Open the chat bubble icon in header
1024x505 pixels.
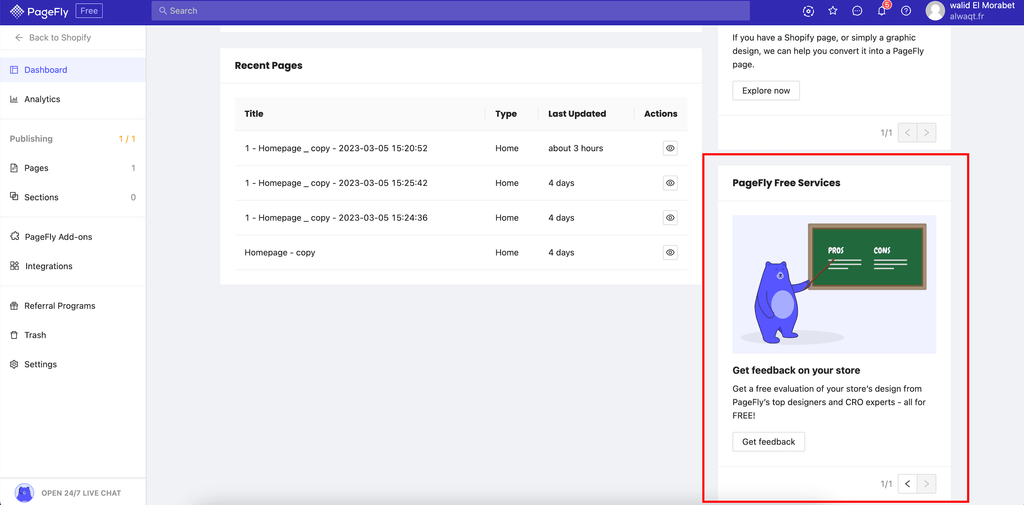(857, 11)
